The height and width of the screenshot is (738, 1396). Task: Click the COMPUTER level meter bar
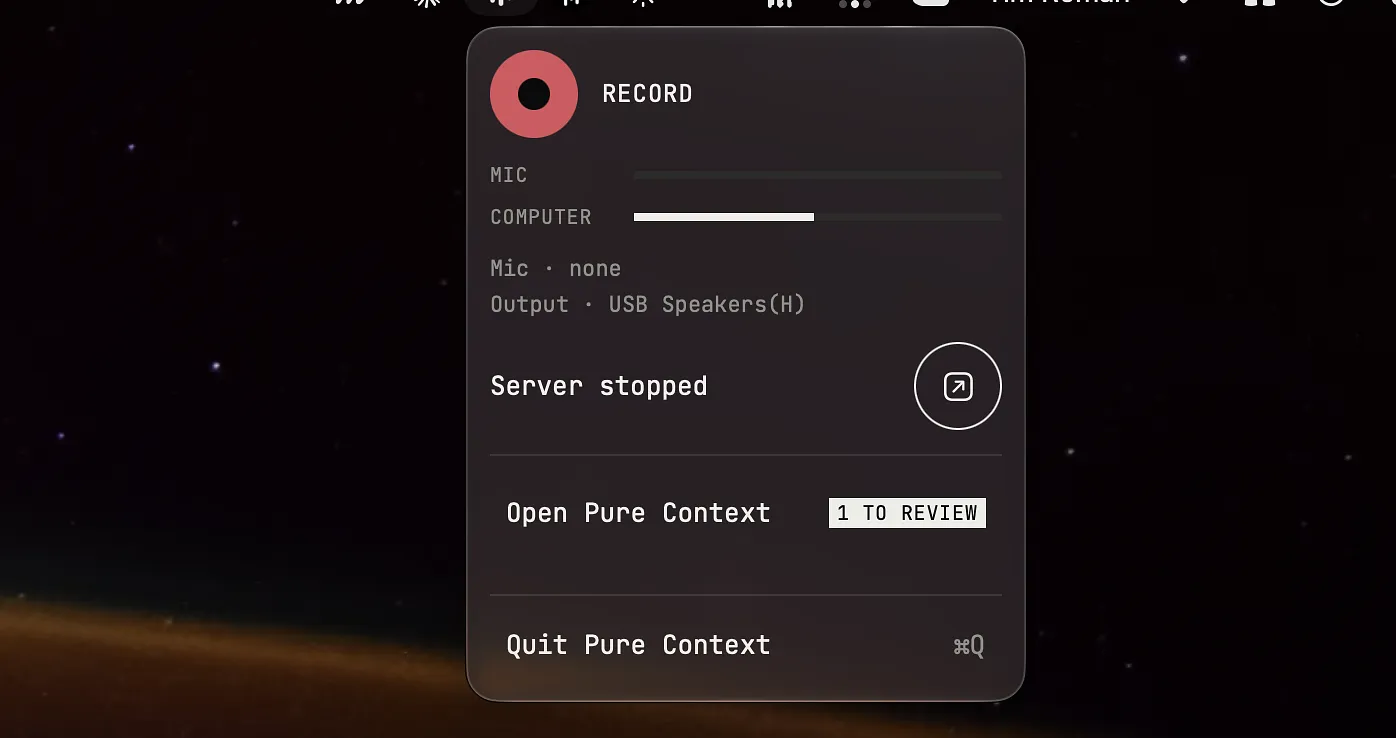tap(818, 217)
